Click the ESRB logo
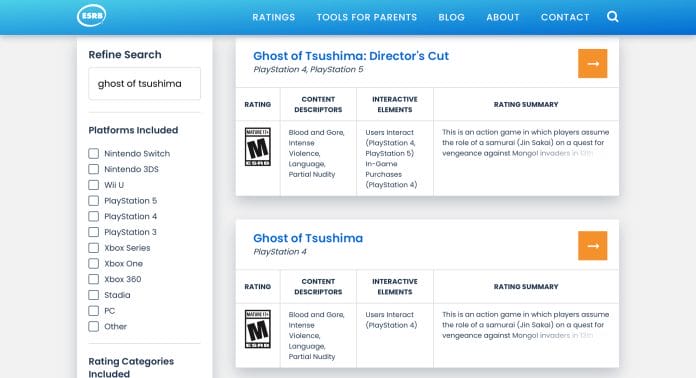The height and width of the screenshot is (378, 696). [91, 16]
